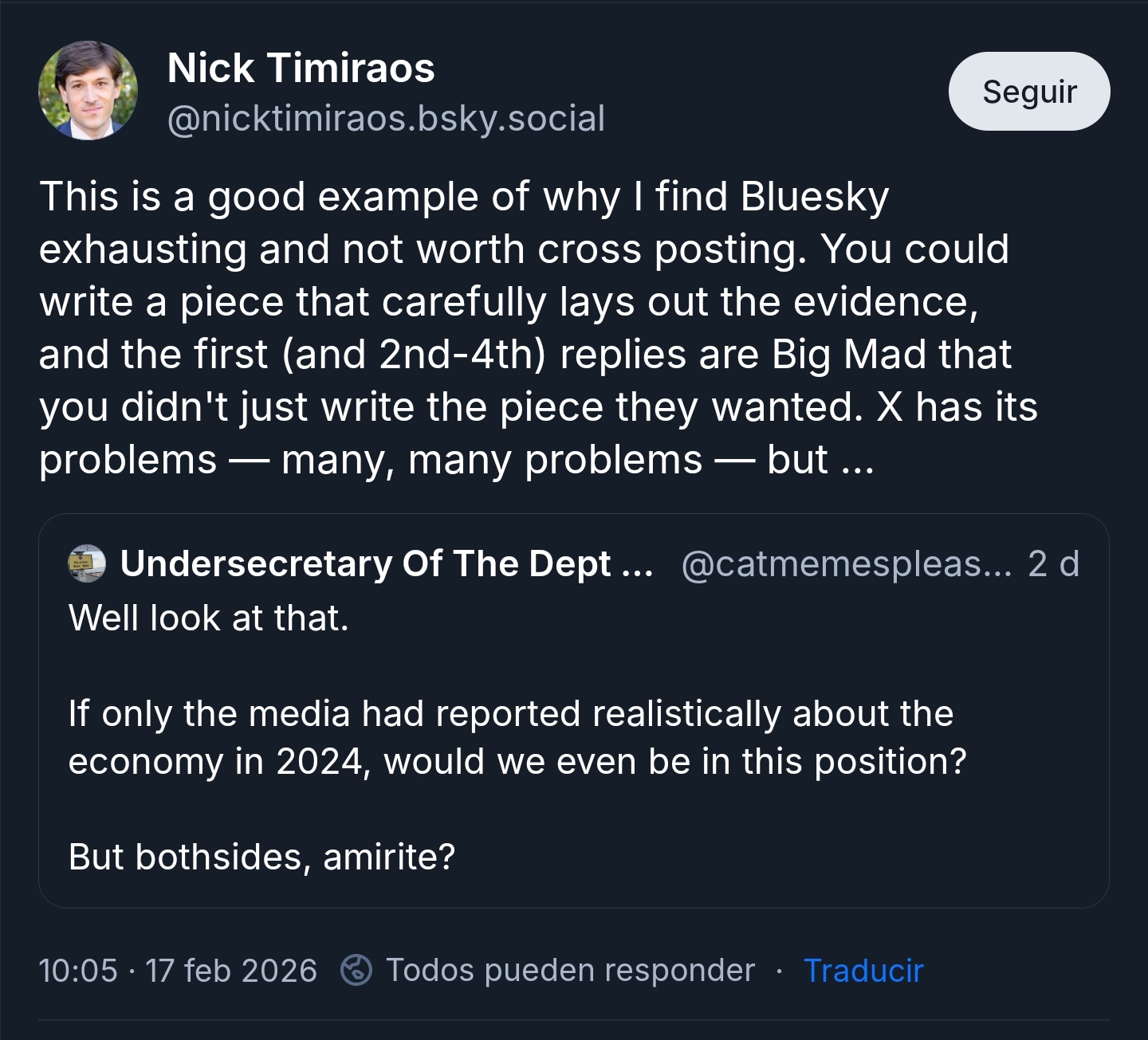Click the quoted paragraph about 2024 economy
The height and width of the screenshot is (1040, 1148).
coord(517,737)
